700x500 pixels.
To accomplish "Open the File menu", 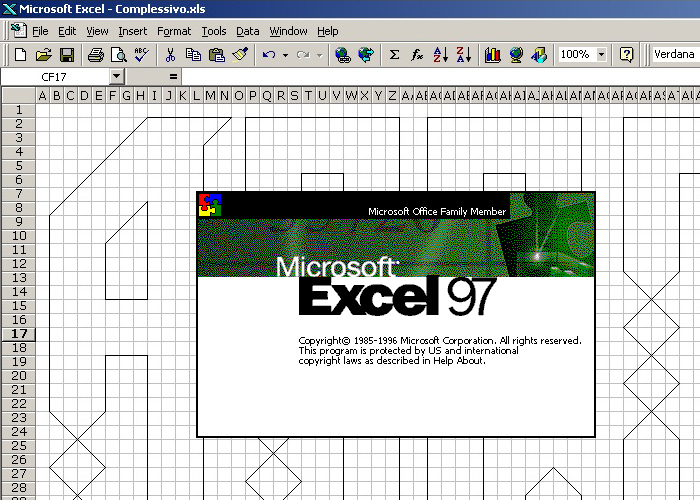I will click(40, 31).
